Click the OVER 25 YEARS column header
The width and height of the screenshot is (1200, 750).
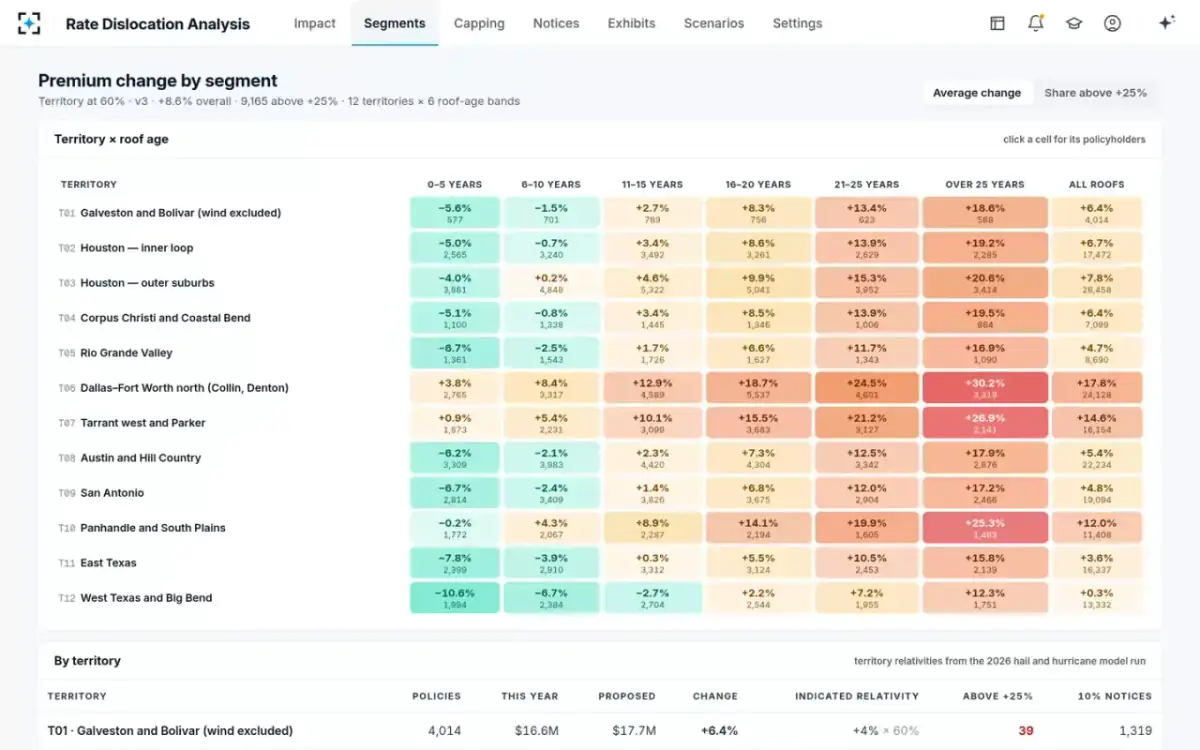(985, 184)
